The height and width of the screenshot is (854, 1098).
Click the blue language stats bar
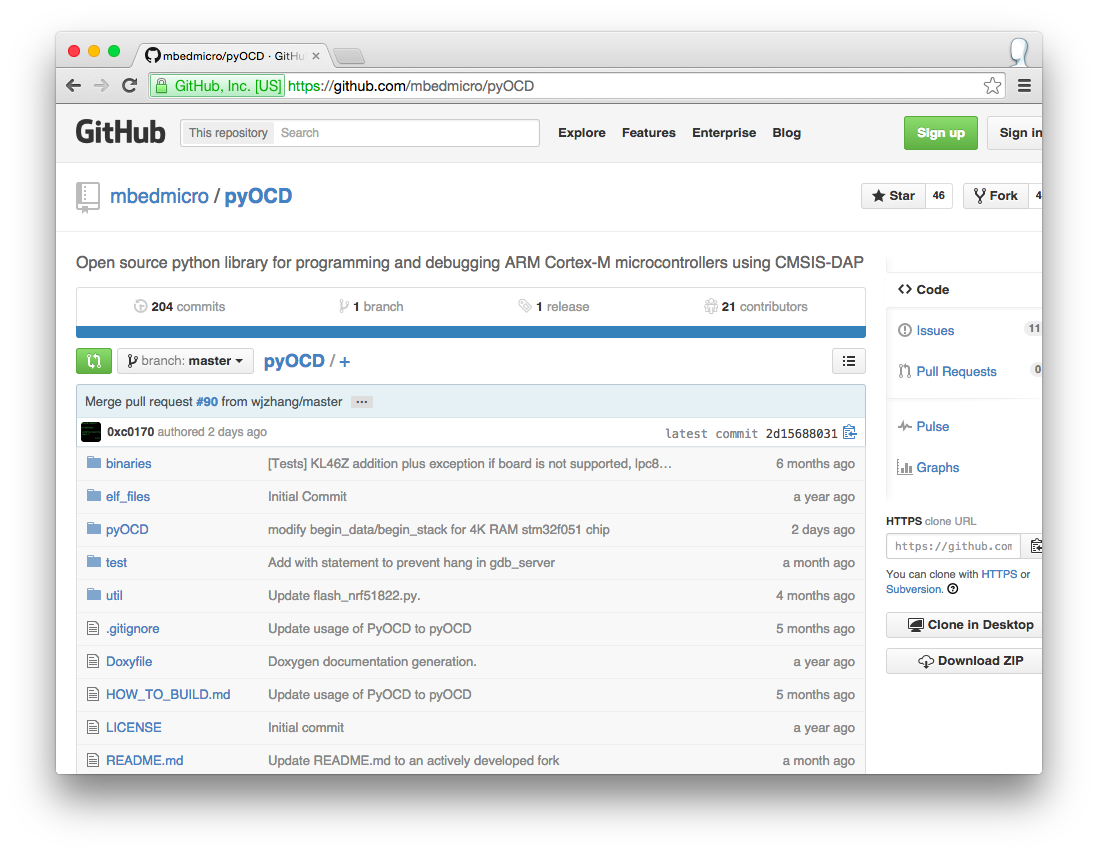pos(470,332)
